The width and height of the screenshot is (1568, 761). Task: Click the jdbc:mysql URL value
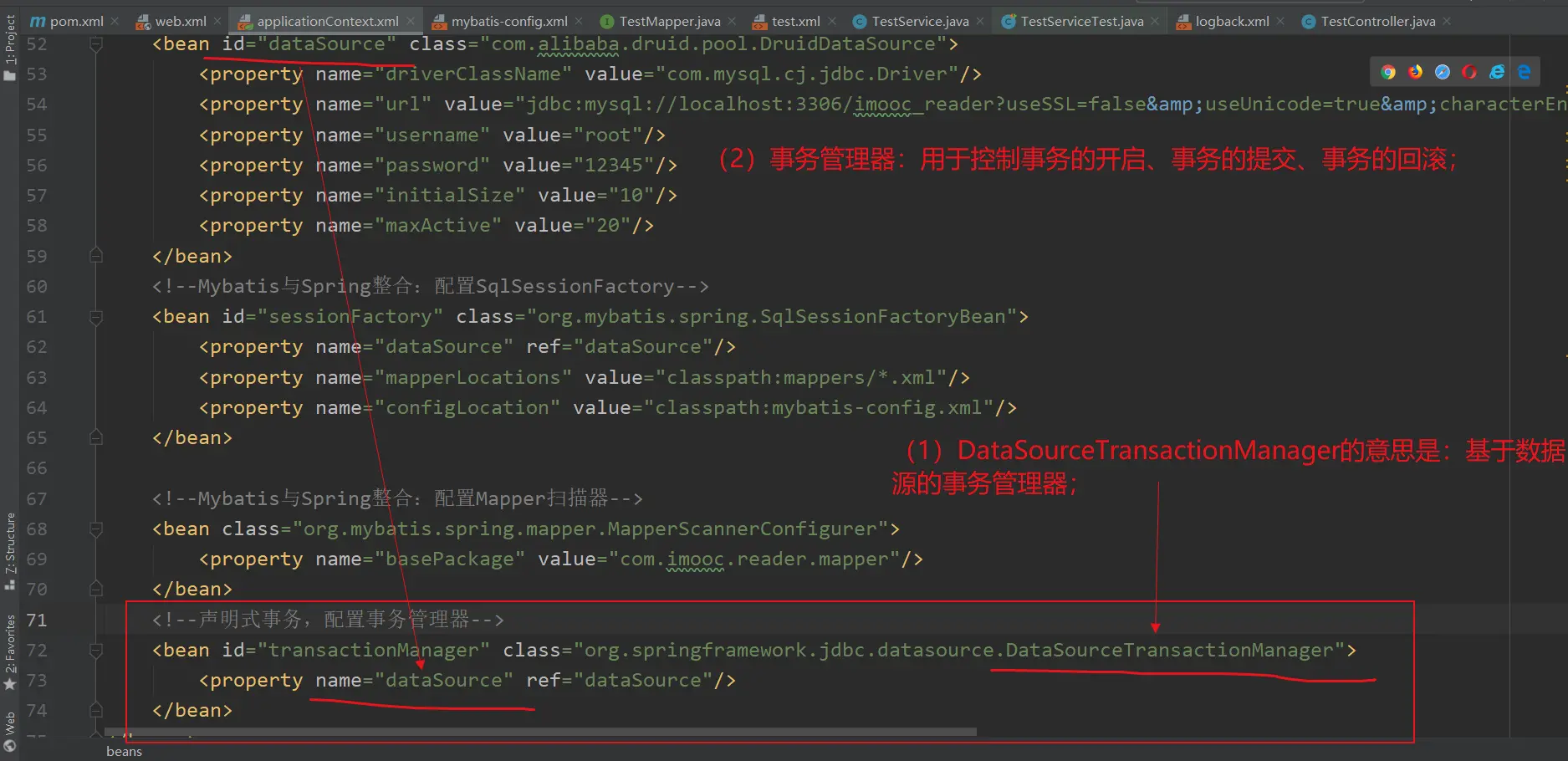coord(1045,104)
